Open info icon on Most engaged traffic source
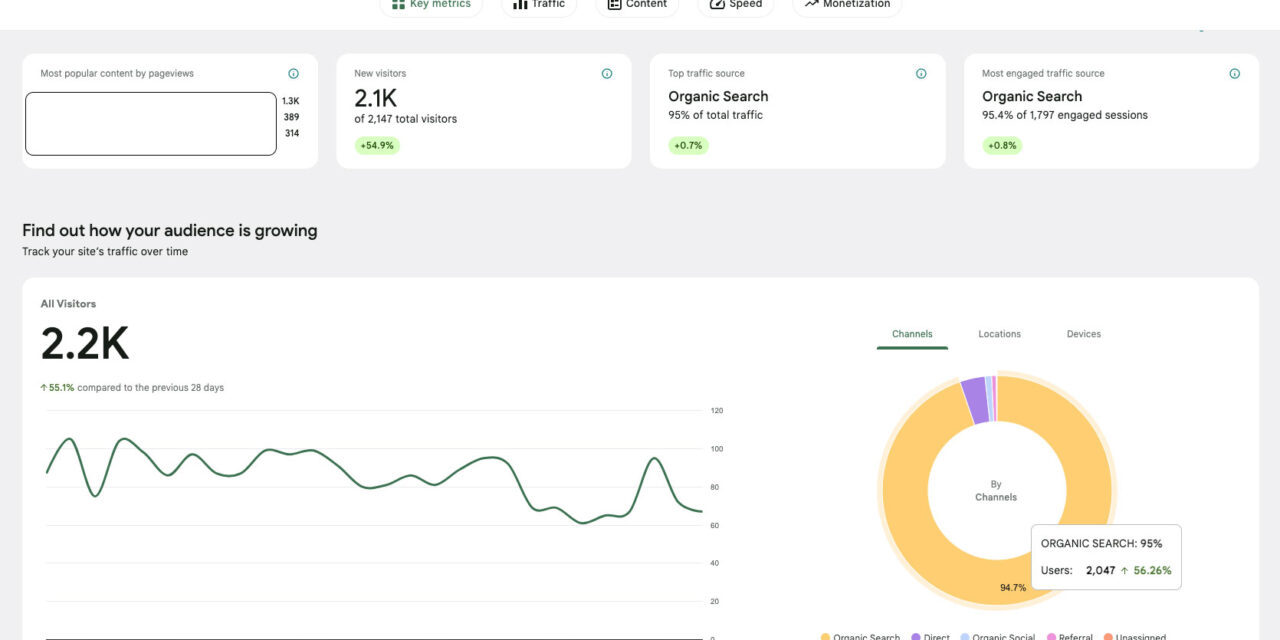Image resolution: width=1280 pixels, height=640 pixels. click(1234, 74)
